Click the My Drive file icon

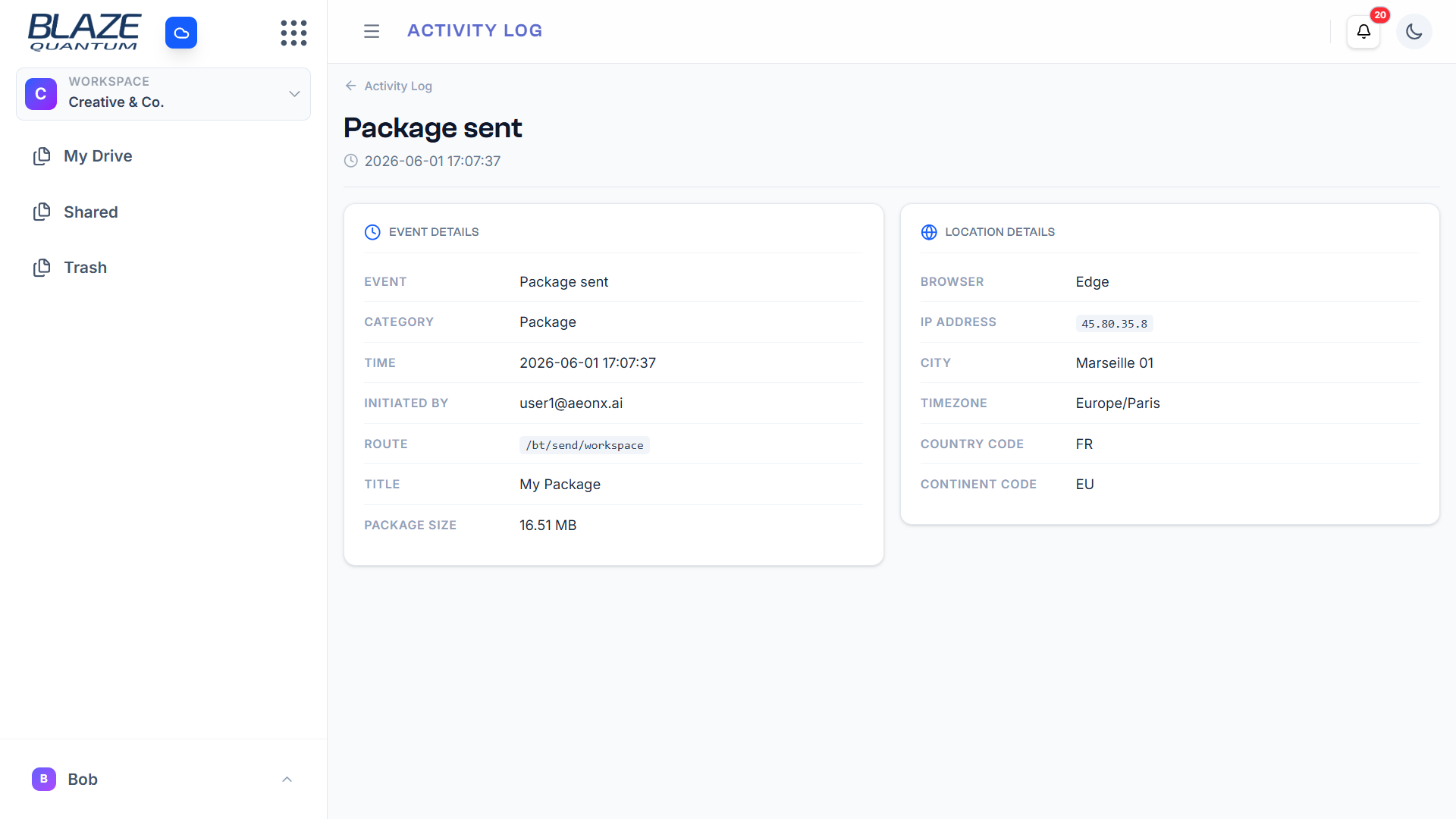(42, 156)
